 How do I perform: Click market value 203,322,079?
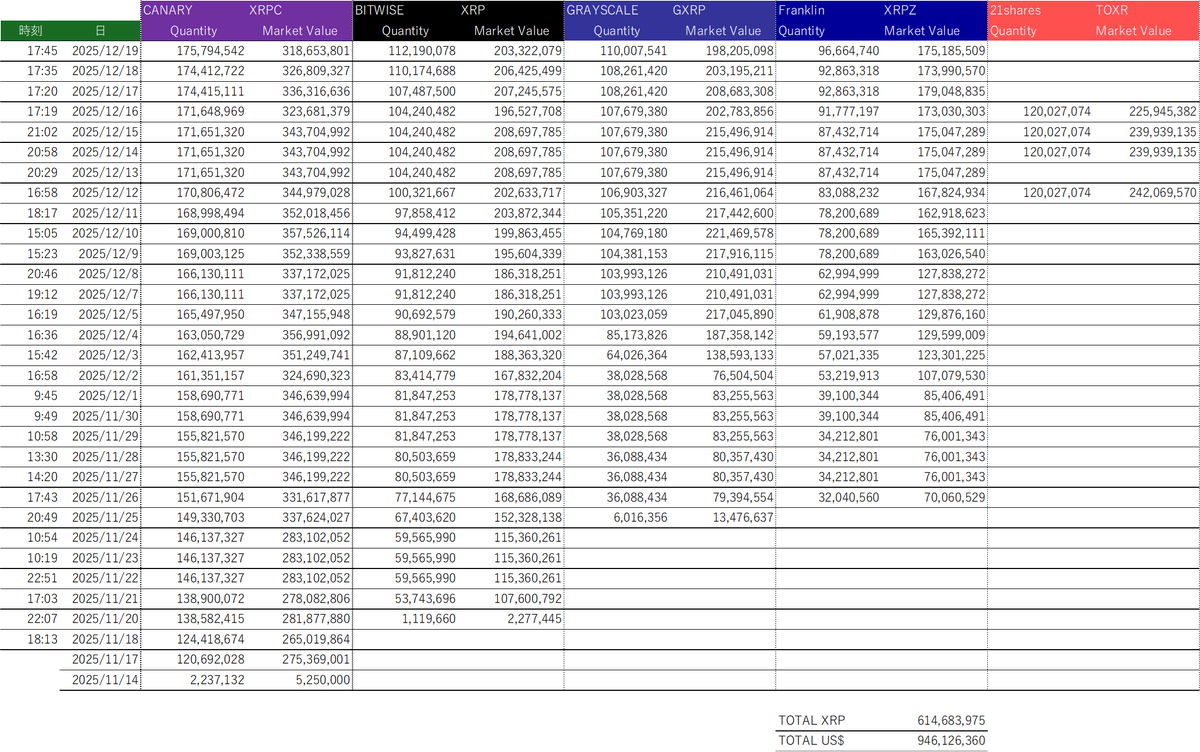[x=527, y=51]
